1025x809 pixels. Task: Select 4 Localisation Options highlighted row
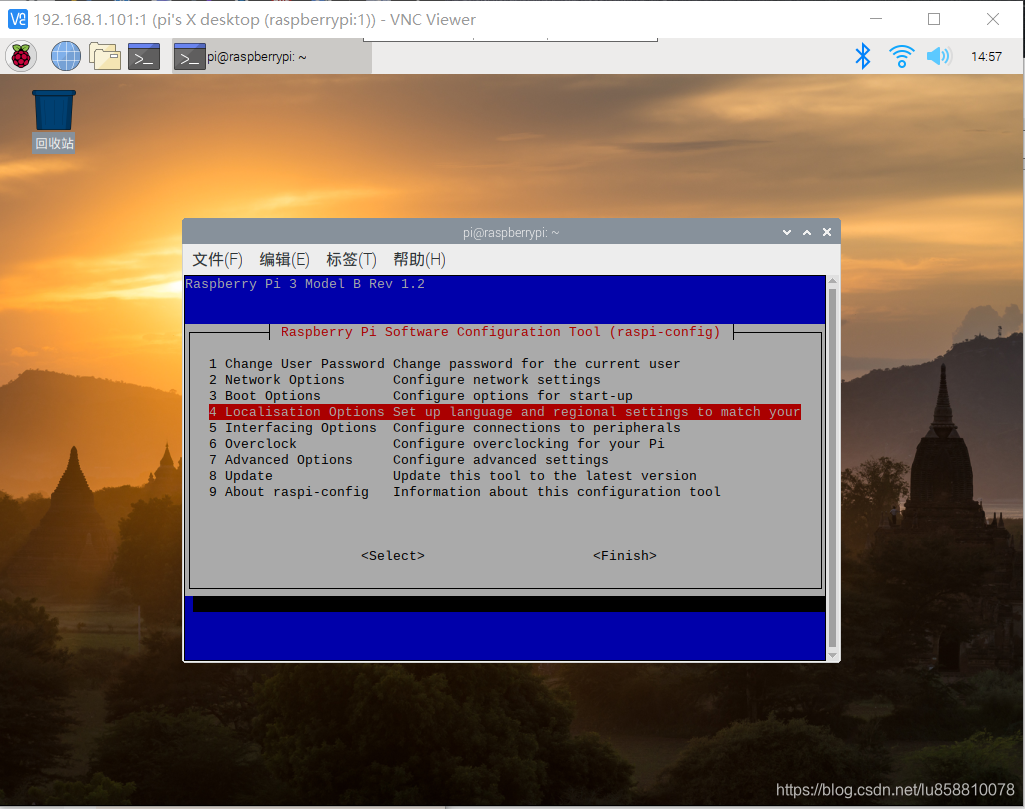[505, 412]
